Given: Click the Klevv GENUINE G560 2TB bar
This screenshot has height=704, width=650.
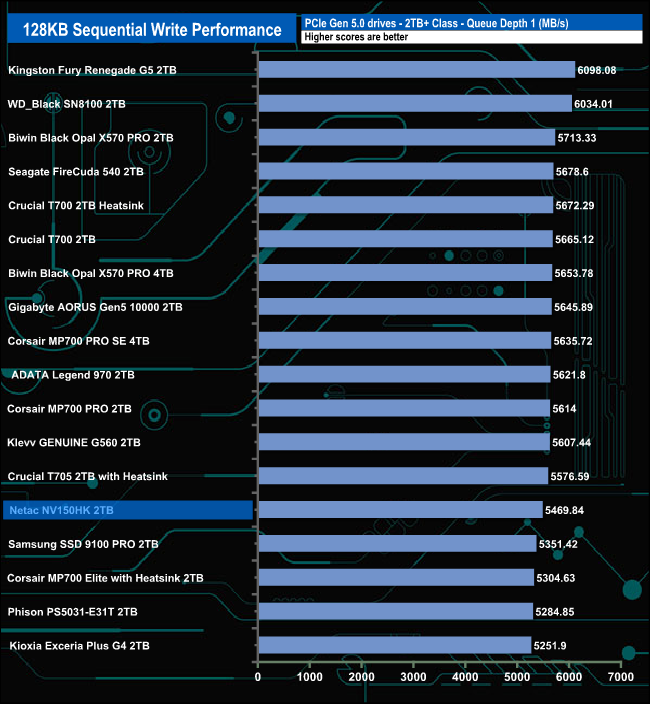Looking at the screenshot, I should point(404,442).
